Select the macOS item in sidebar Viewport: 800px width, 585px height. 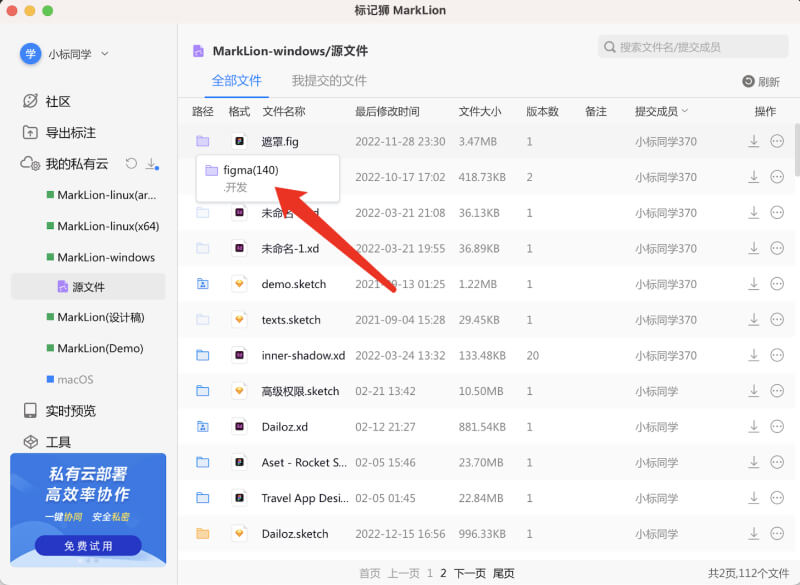pos(76,378)
